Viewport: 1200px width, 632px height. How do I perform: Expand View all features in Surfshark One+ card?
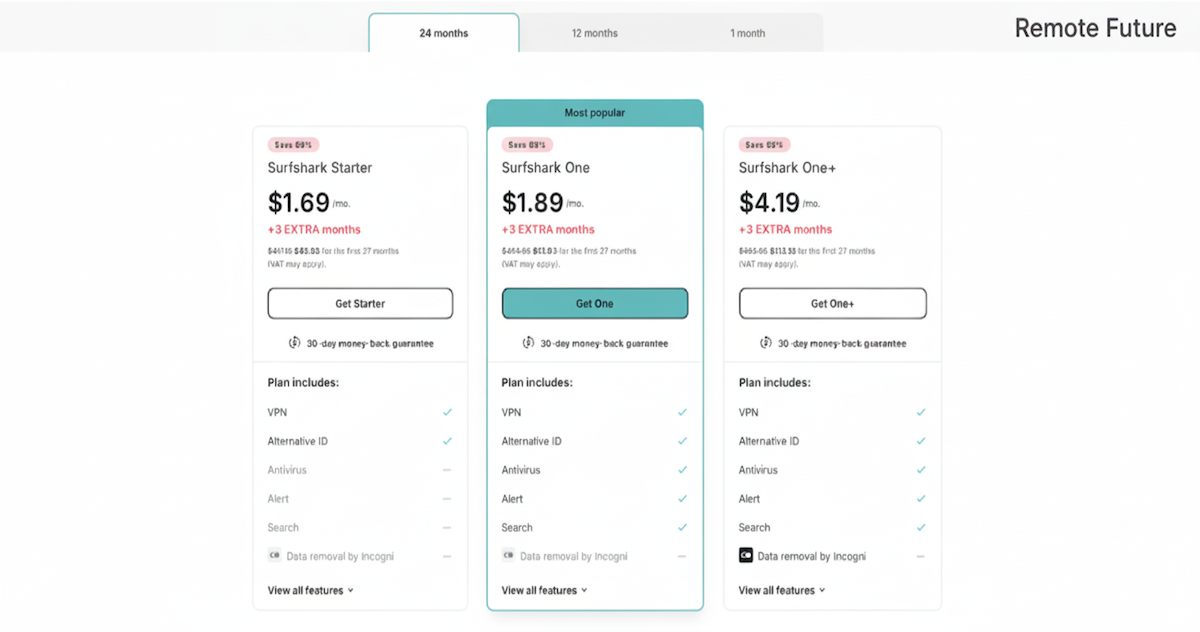[781, 590]
